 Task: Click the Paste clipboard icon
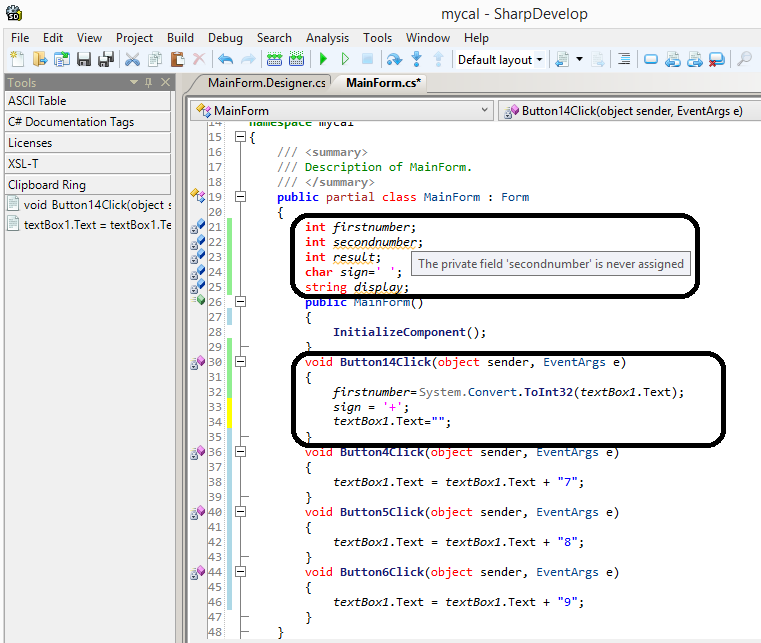(x=177, y=60)
